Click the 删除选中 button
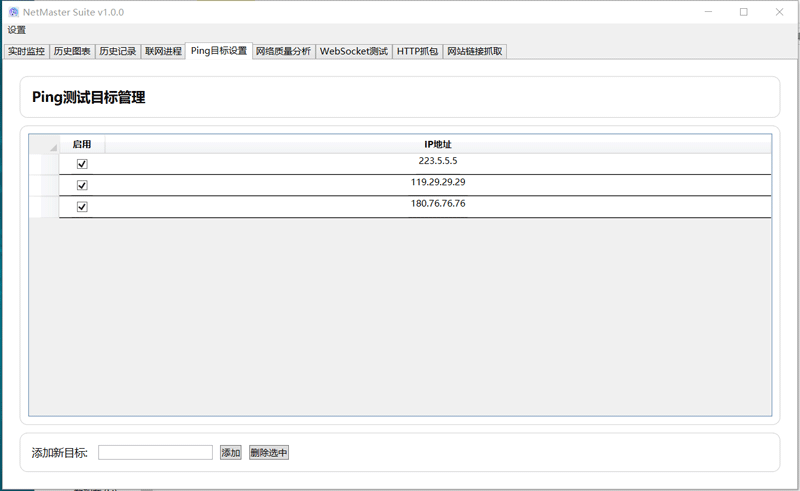The height and width of the screenshot is (491, 800). pos(269,453)
